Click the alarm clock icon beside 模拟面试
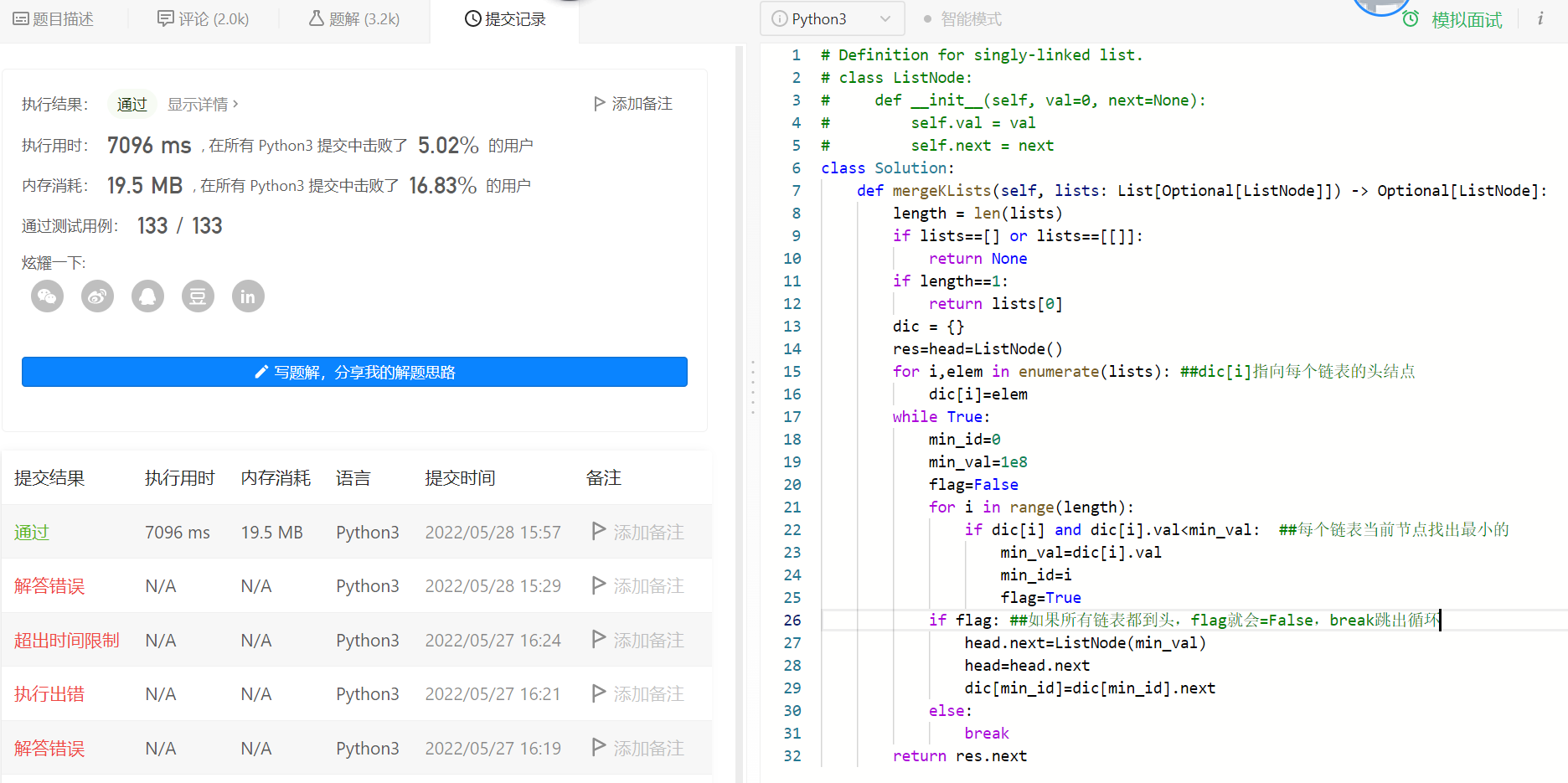1568x783 pixels. point(1411,19)
